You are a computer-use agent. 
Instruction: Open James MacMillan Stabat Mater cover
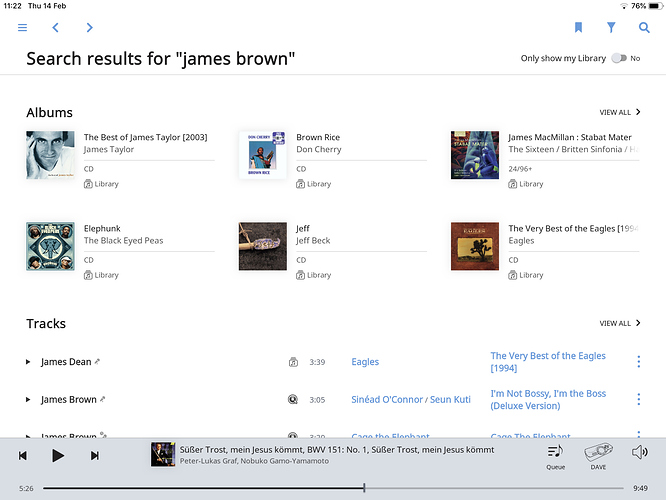point(475,155)
